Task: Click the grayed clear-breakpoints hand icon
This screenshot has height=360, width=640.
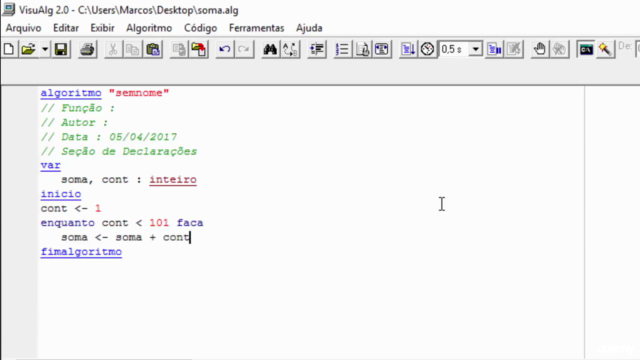Action: (x=560, y=49)
